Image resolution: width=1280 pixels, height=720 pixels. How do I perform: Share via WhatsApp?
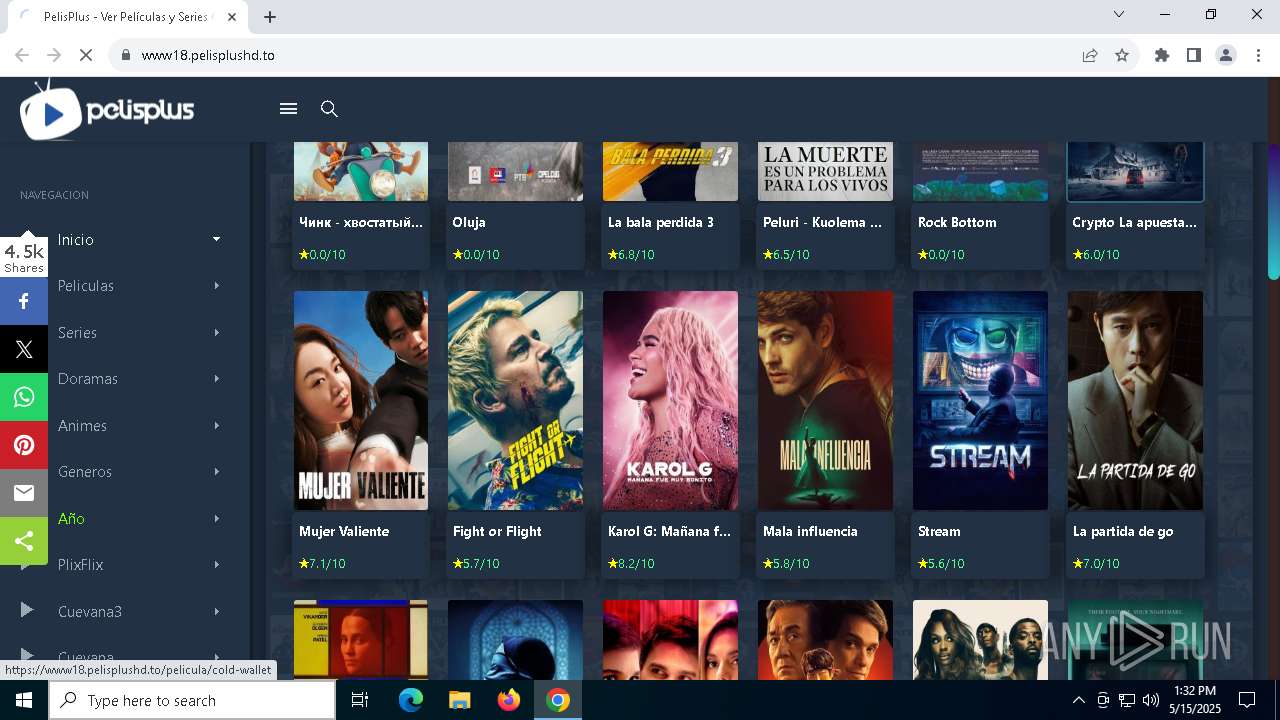tap(24, 397)
